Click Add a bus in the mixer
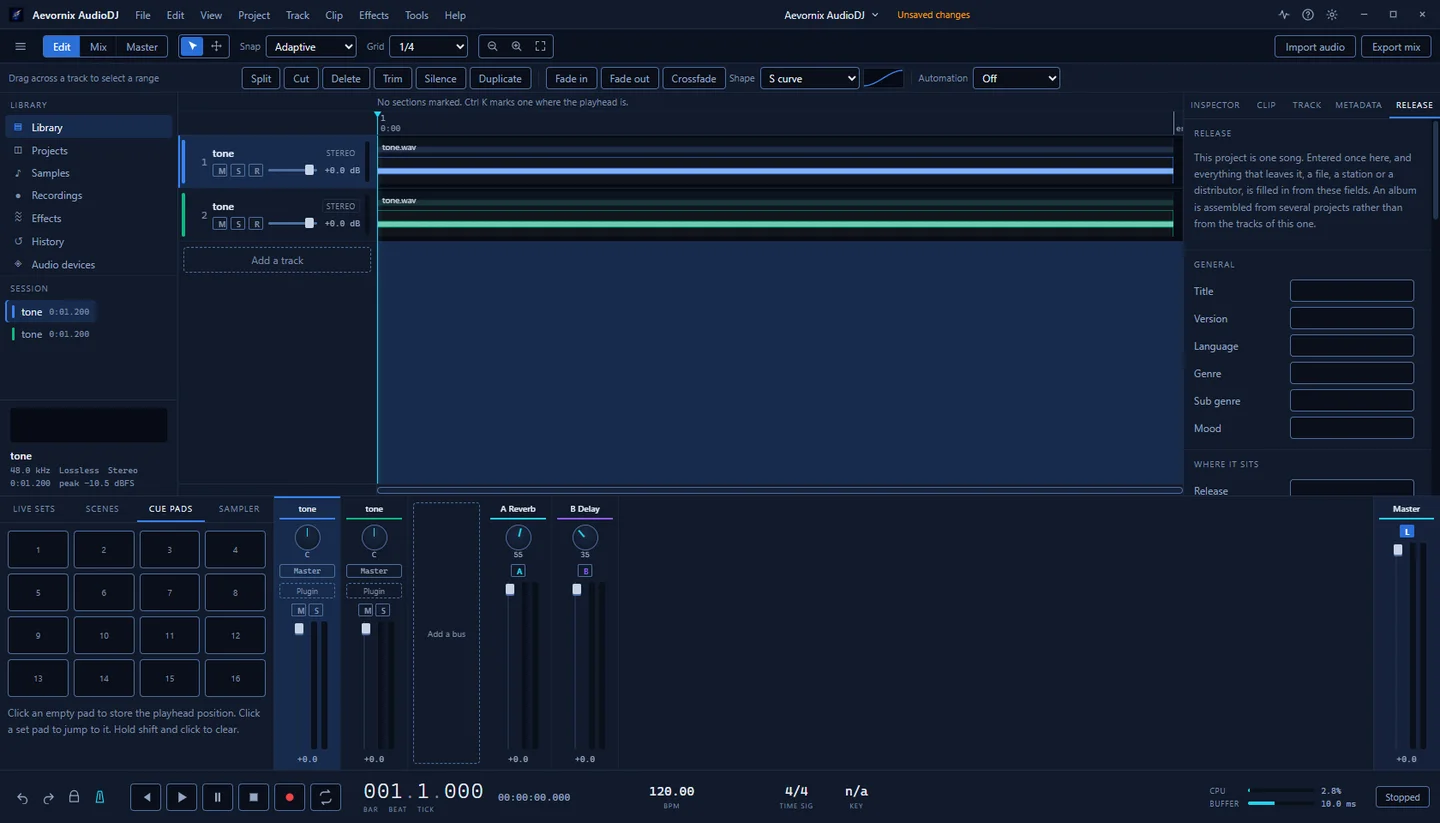This screenshot has height=823, width=1440. (x=446, y=634)
